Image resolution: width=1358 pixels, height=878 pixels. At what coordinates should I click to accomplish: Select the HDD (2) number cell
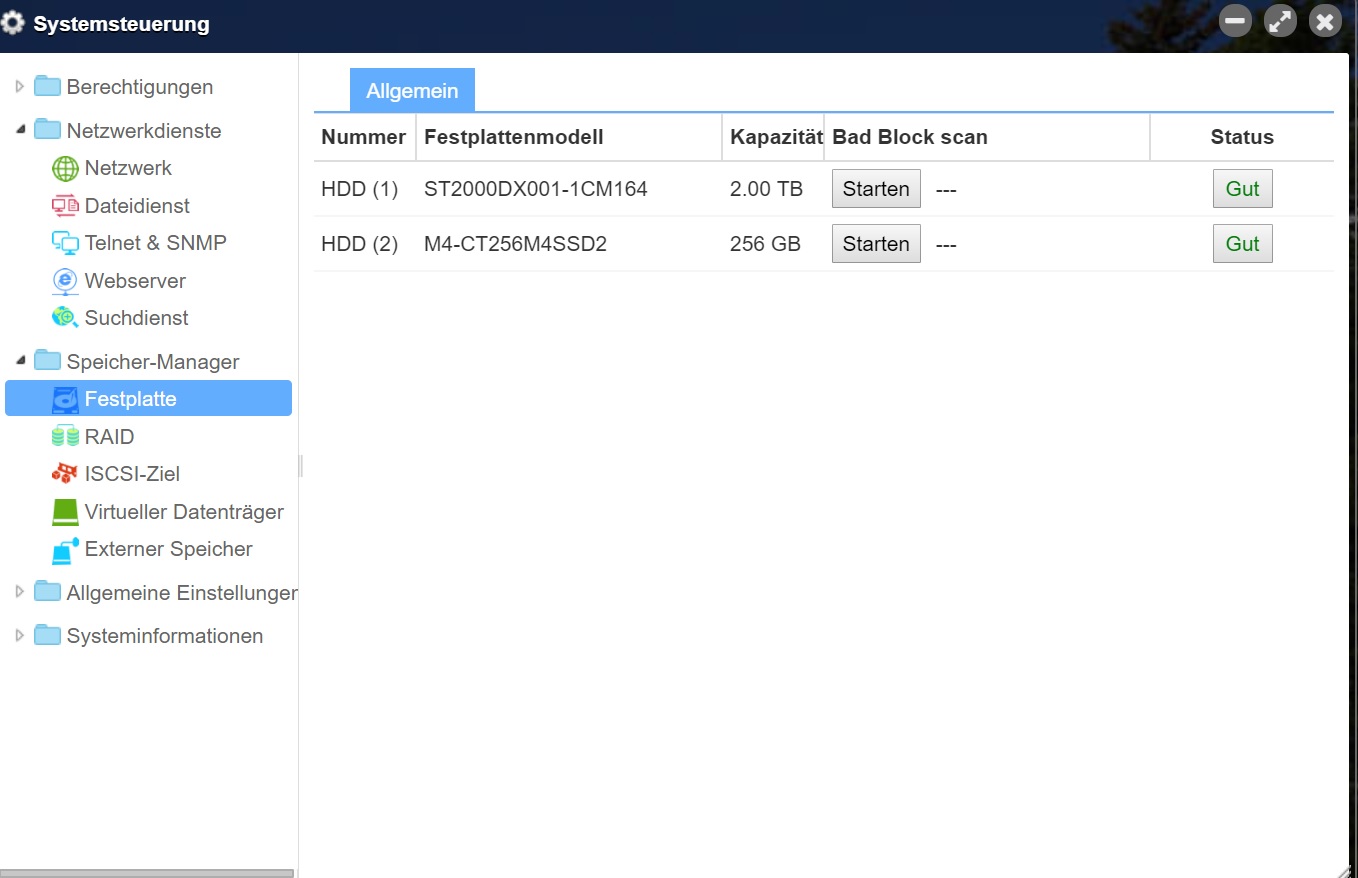(360, 244)
